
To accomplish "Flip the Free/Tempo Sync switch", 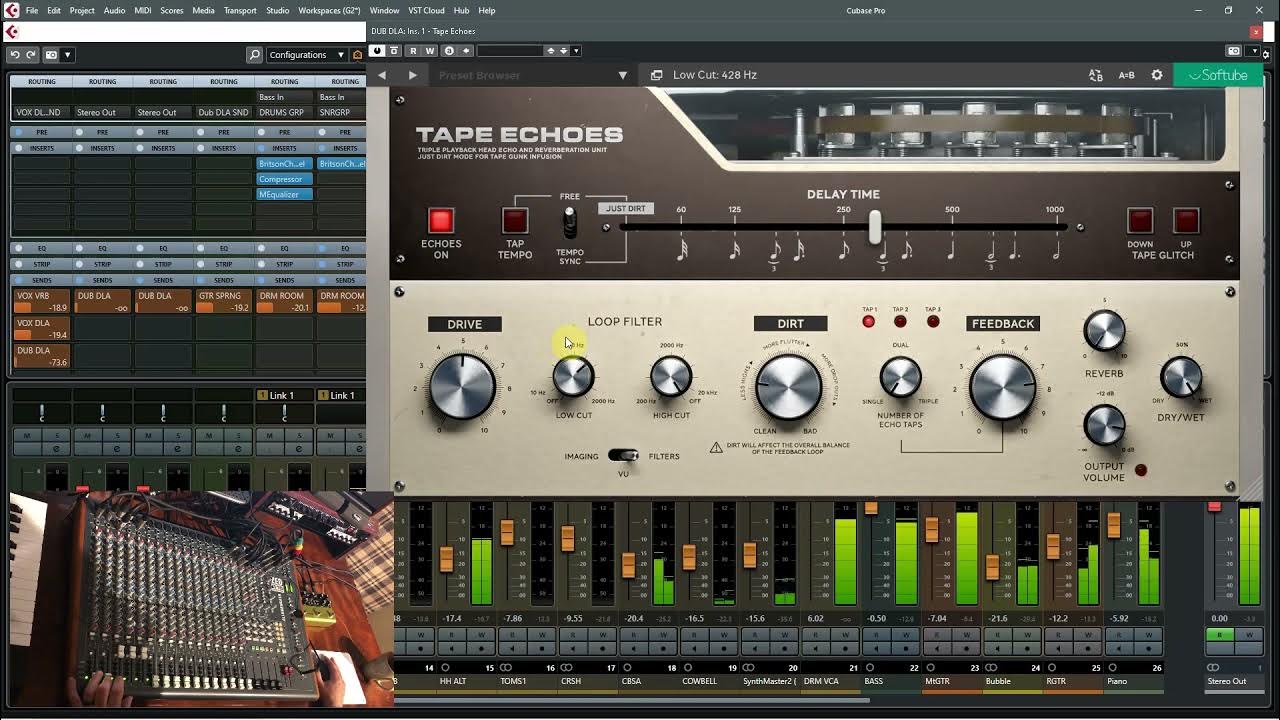I will pos(570,222).
